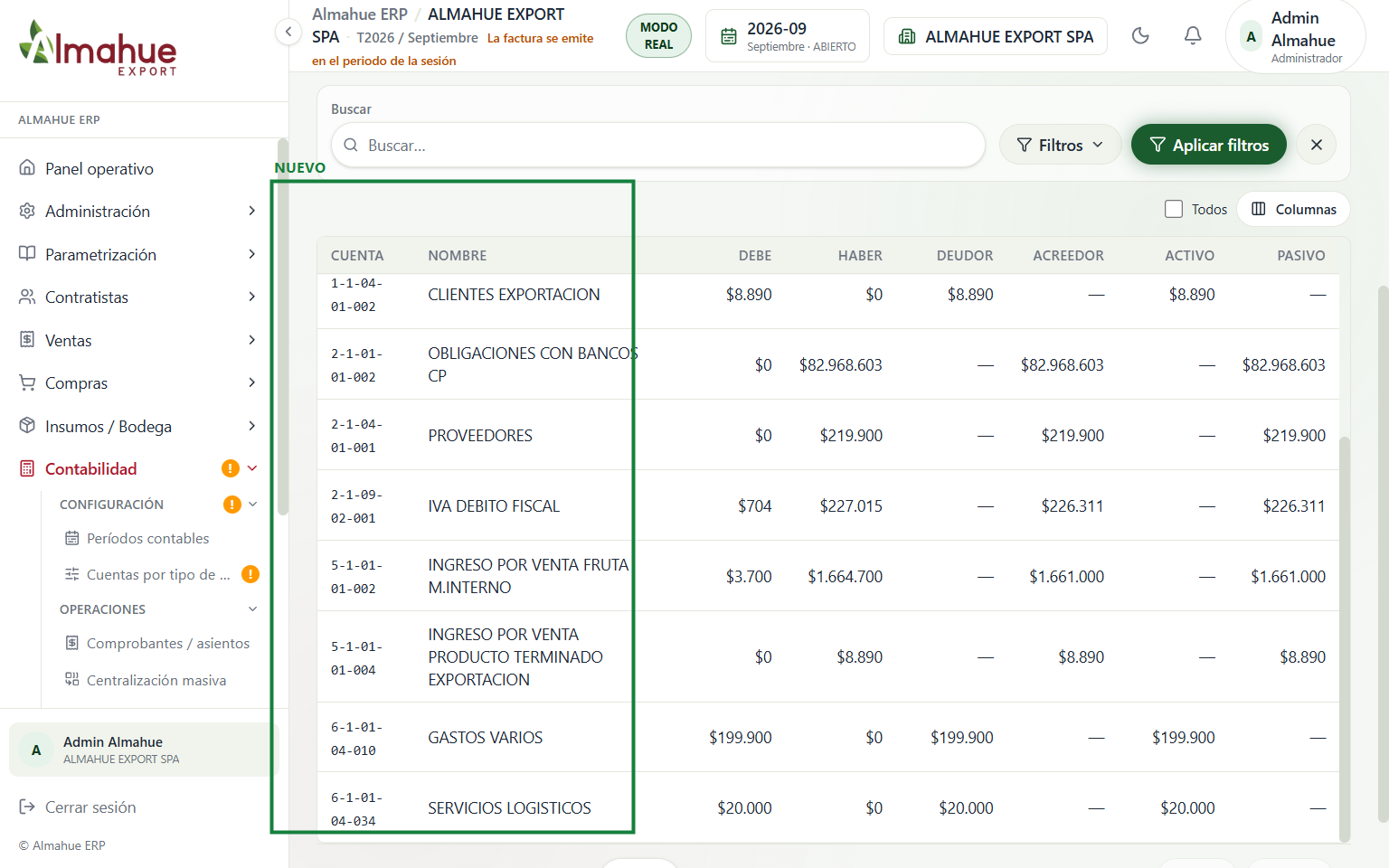
Task: Toggle dark mode moon icon
Action: (x=1140, y=36)
